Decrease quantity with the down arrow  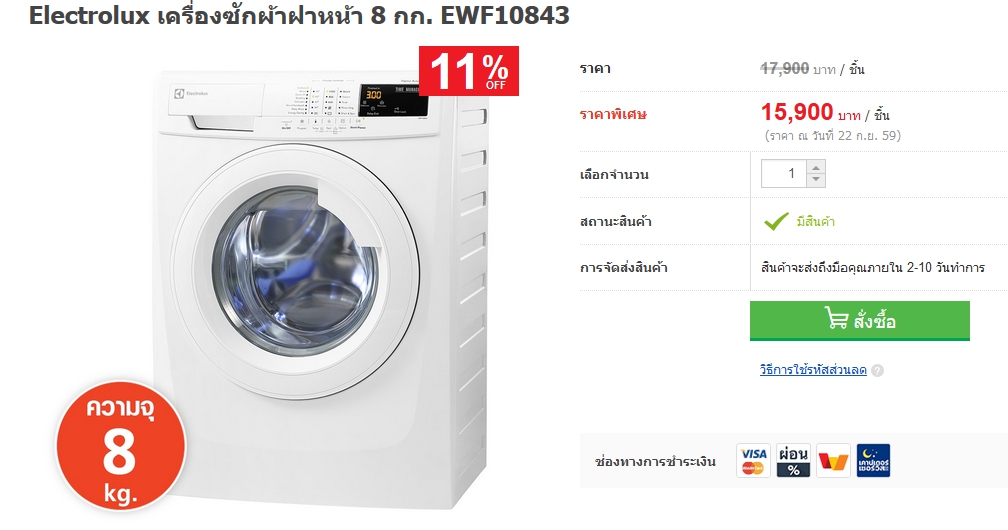[816, 180]
